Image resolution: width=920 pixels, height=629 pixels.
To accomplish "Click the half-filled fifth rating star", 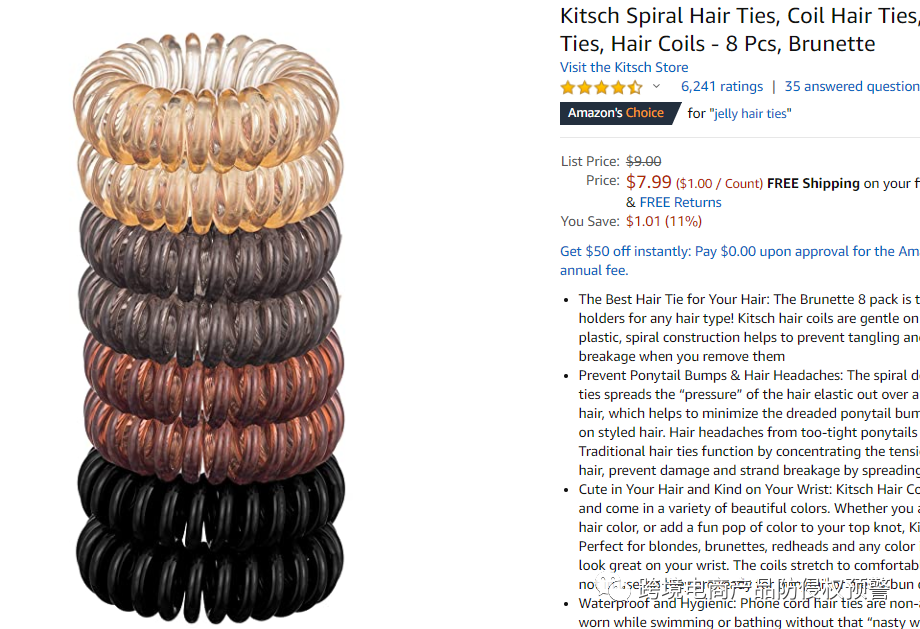I will pos(635,87).
